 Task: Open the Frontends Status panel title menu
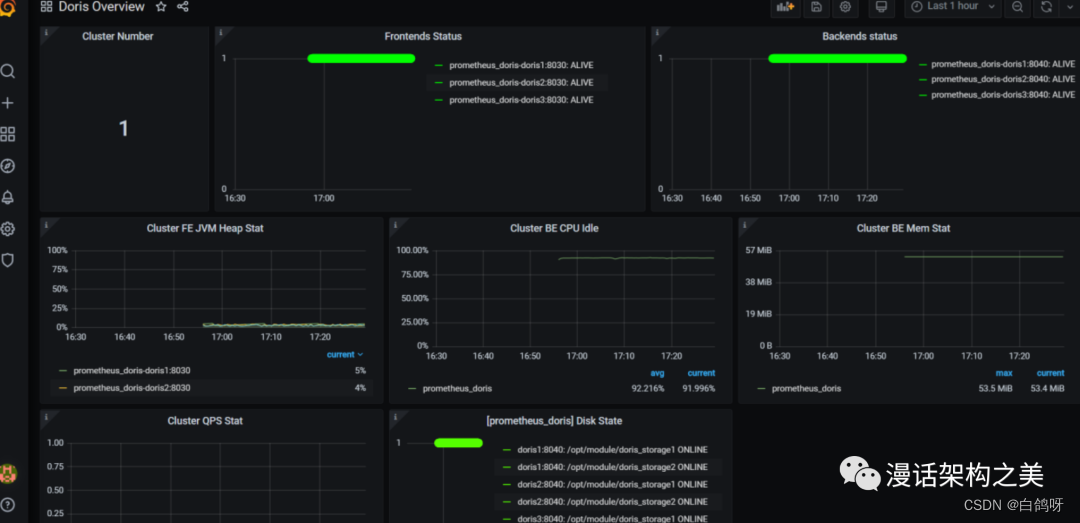(x=423, y=37)
